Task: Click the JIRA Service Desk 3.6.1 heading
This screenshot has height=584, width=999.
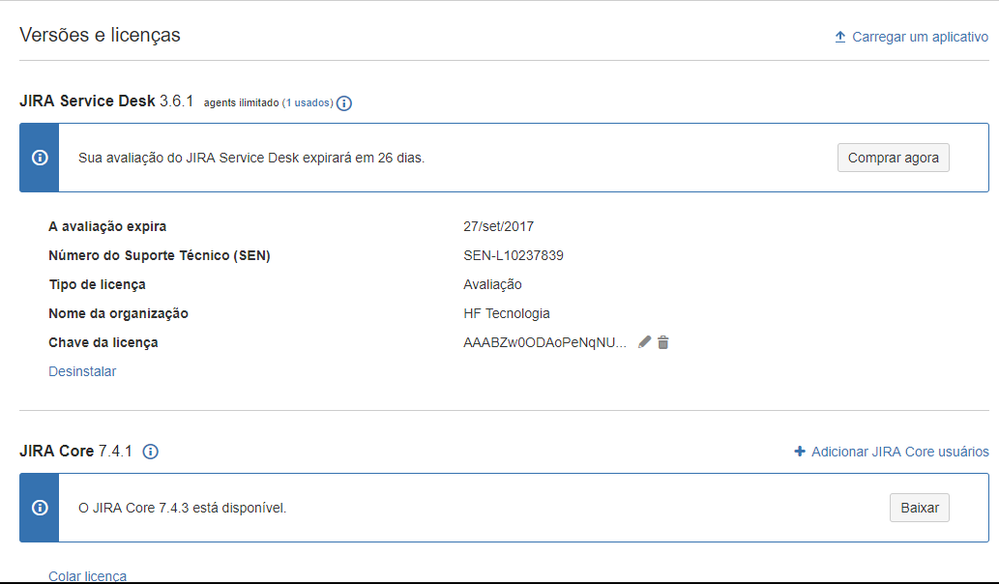Action: pyautogui.click(x=106, y=101)
